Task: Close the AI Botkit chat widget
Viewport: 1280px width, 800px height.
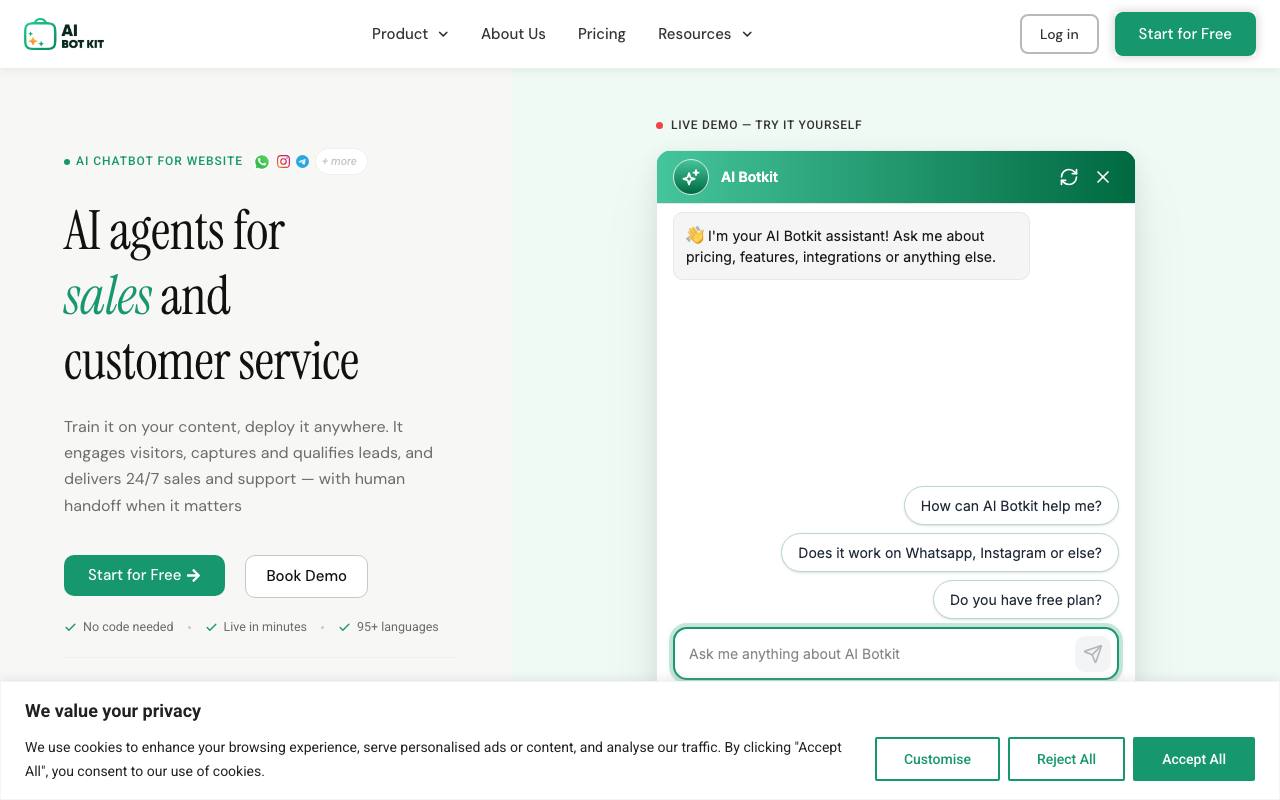Action: [1103, 177]
